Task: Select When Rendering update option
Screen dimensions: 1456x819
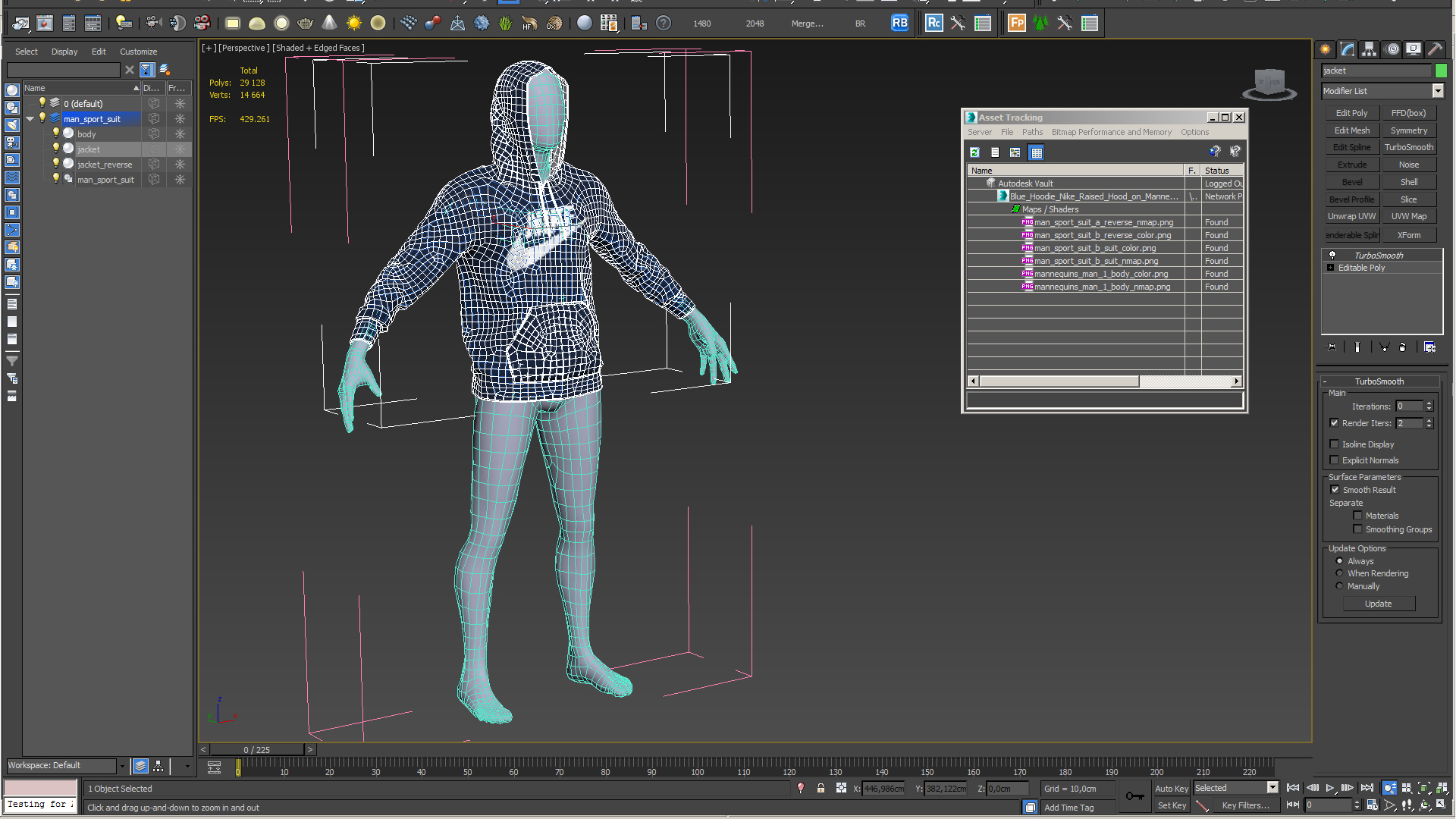Action: (1339, 573)
